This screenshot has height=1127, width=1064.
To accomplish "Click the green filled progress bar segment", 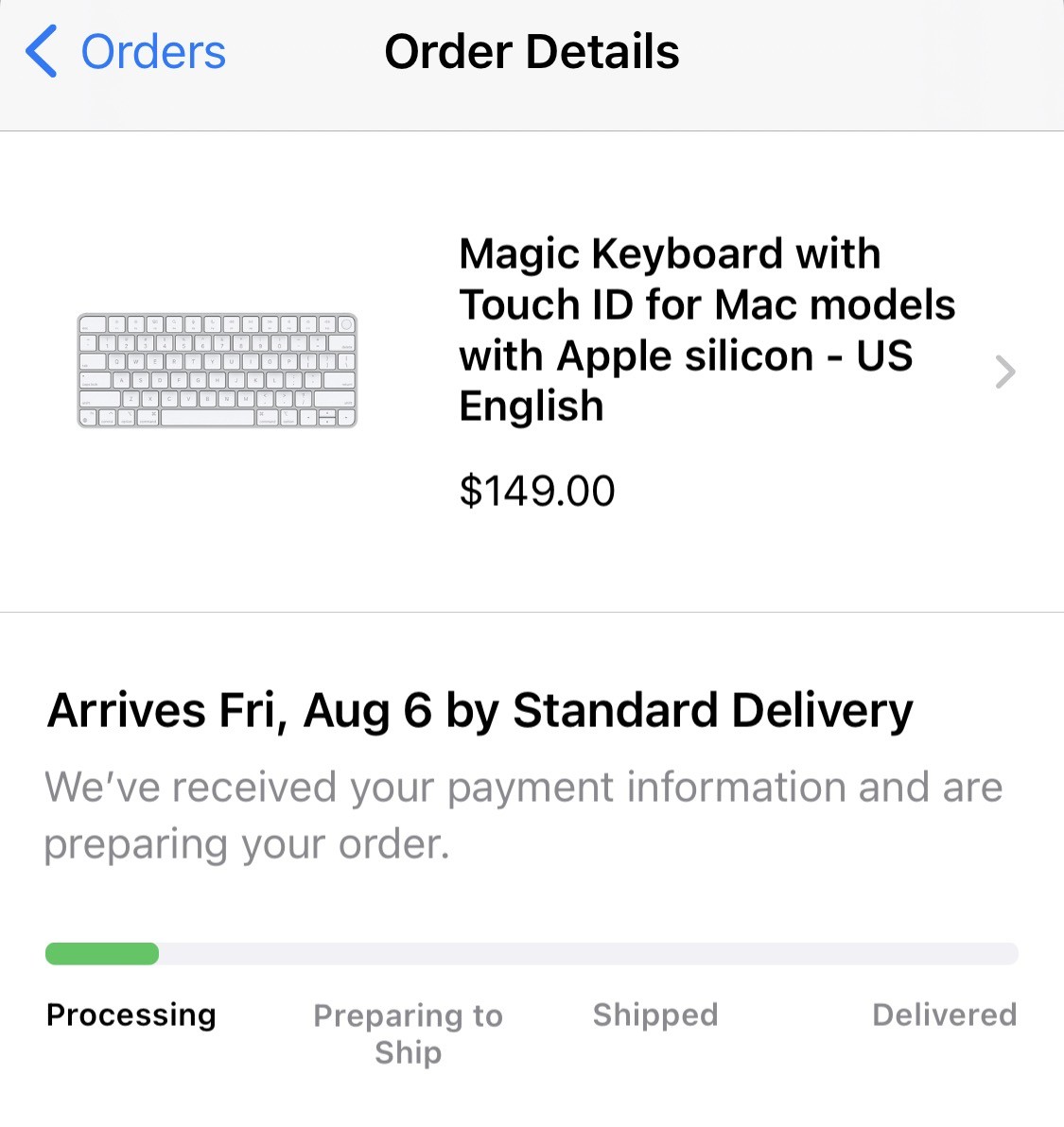I will (x=102, y=953).
